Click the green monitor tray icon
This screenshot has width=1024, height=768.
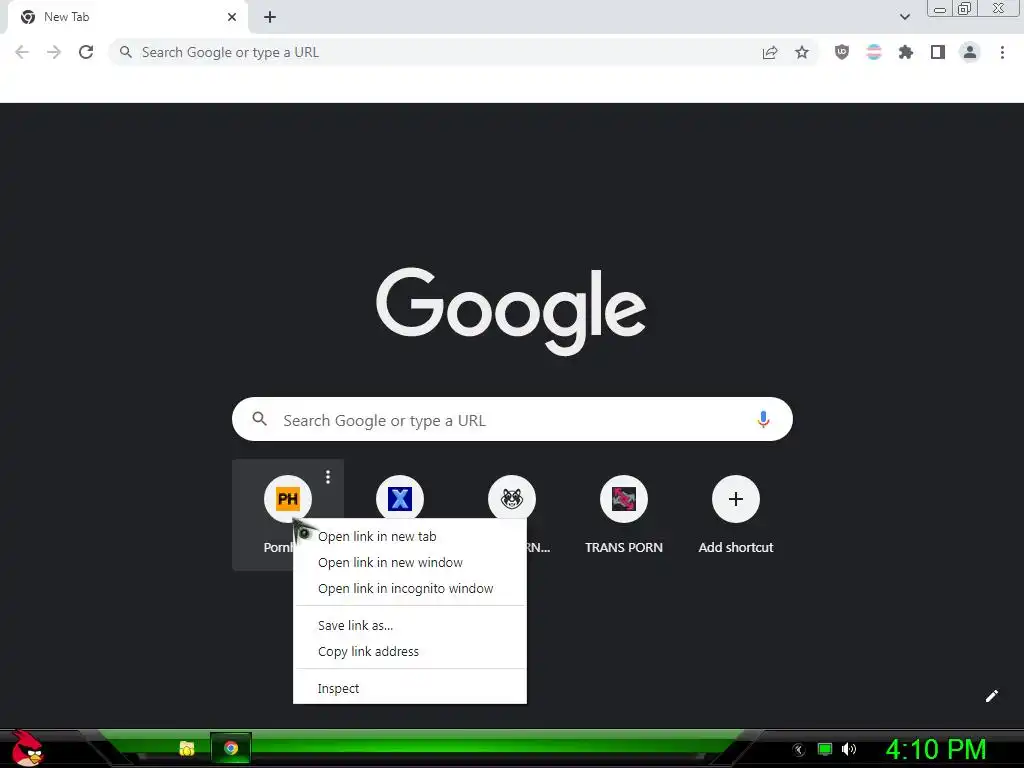(825, 749)
